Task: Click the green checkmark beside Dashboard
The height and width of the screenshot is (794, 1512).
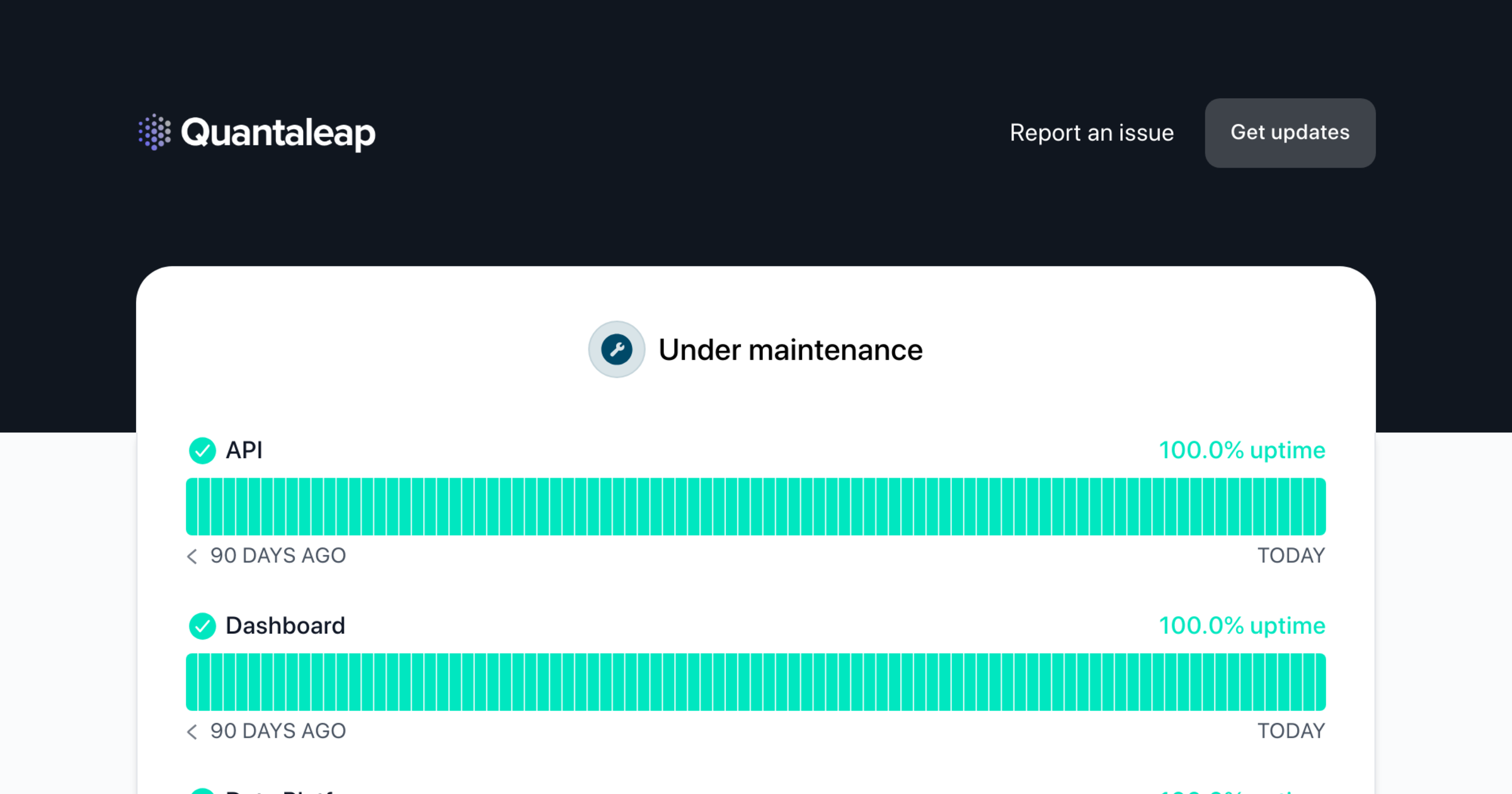Action: 202,626
